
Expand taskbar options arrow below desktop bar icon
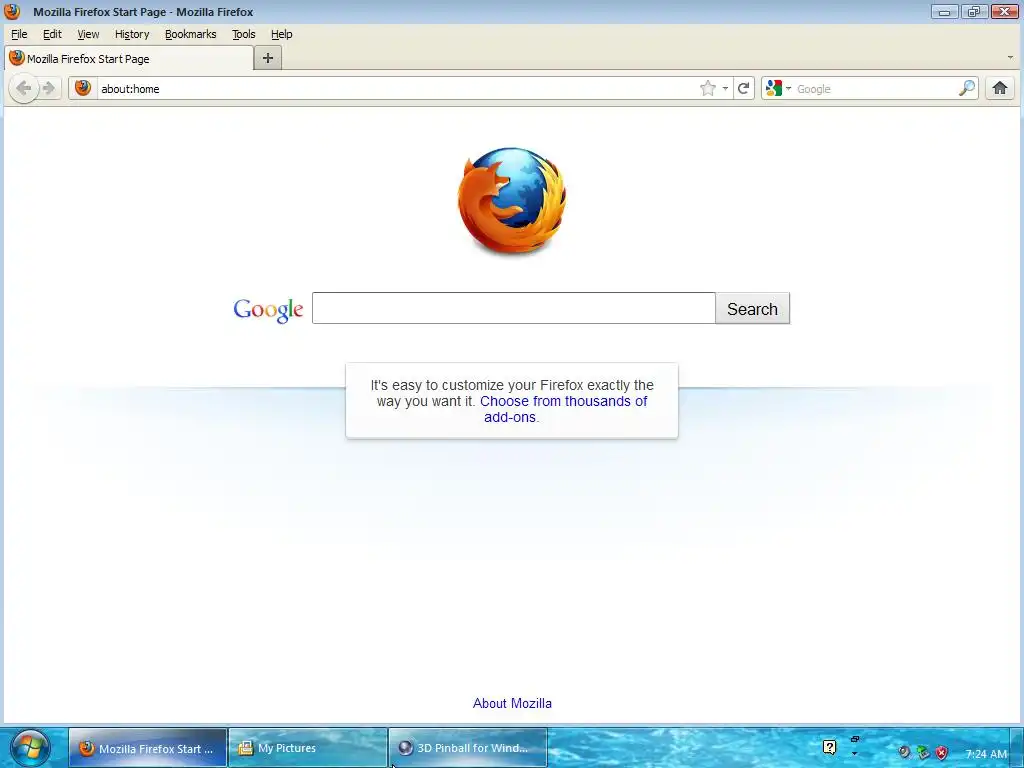coord(854,754)
